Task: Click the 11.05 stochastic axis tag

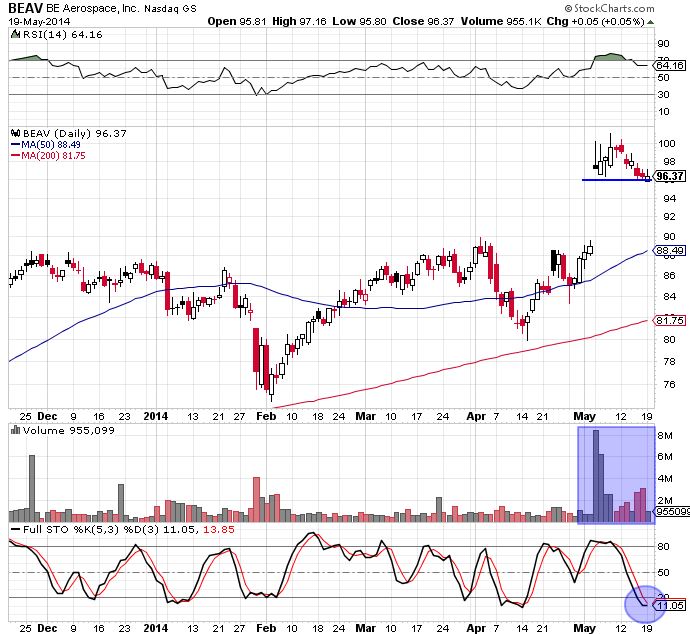Action: (669, 606)
